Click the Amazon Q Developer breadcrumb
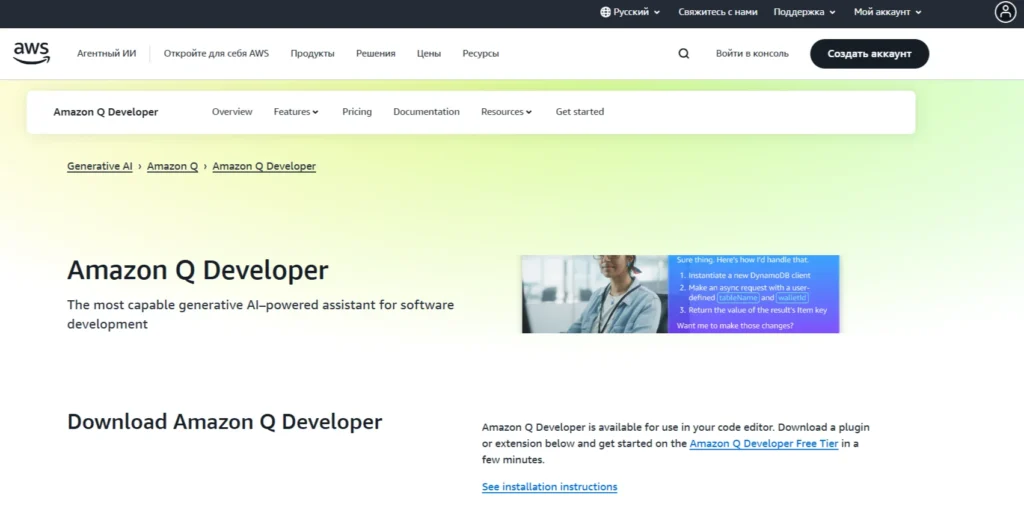This screenshot has width=1024, height=506. [x=264, y=166]
